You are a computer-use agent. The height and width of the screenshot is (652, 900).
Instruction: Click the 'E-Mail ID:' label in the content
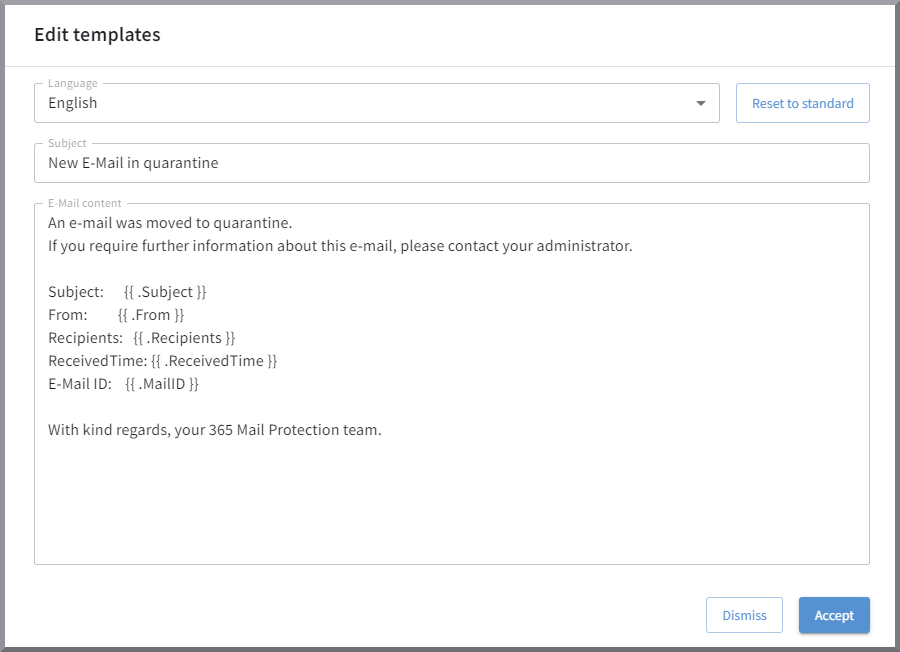(80, 384)
